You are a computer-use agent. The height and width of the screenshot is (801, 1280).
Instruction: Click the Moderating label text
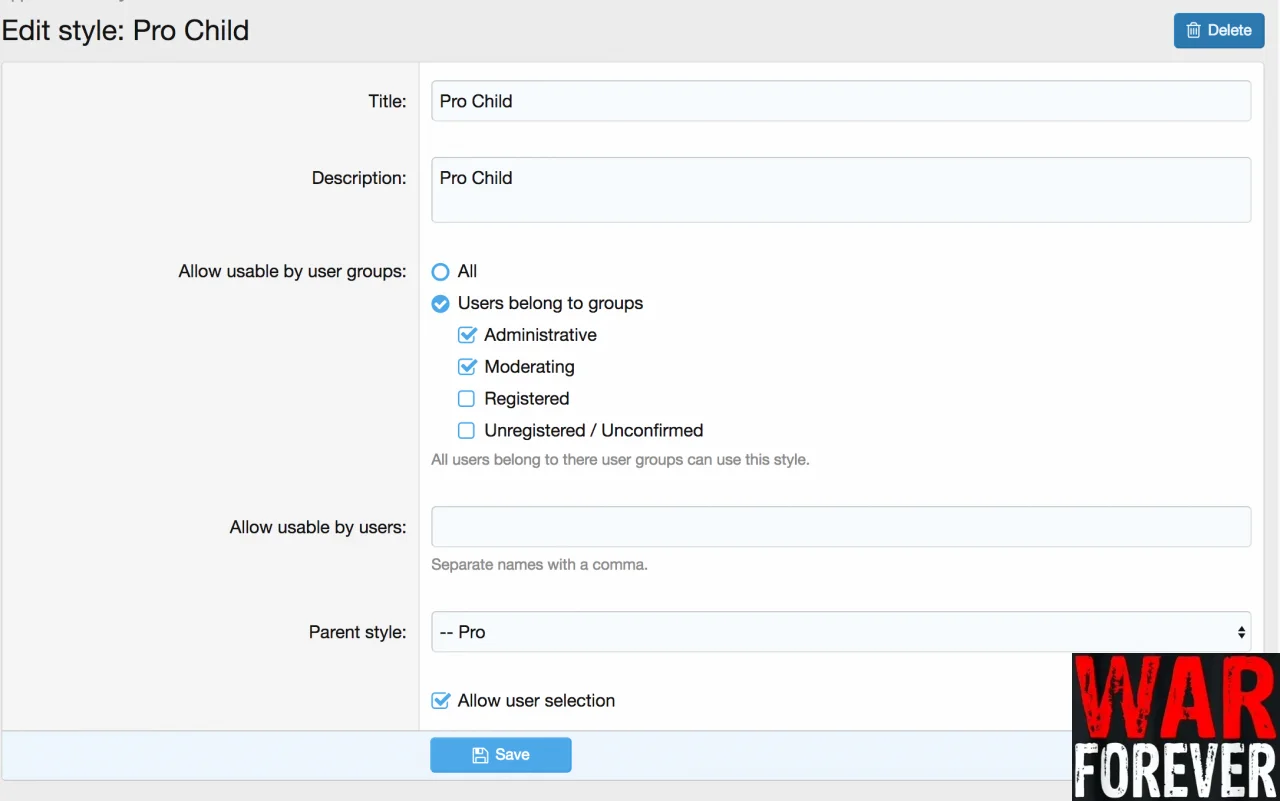point(529,367)
